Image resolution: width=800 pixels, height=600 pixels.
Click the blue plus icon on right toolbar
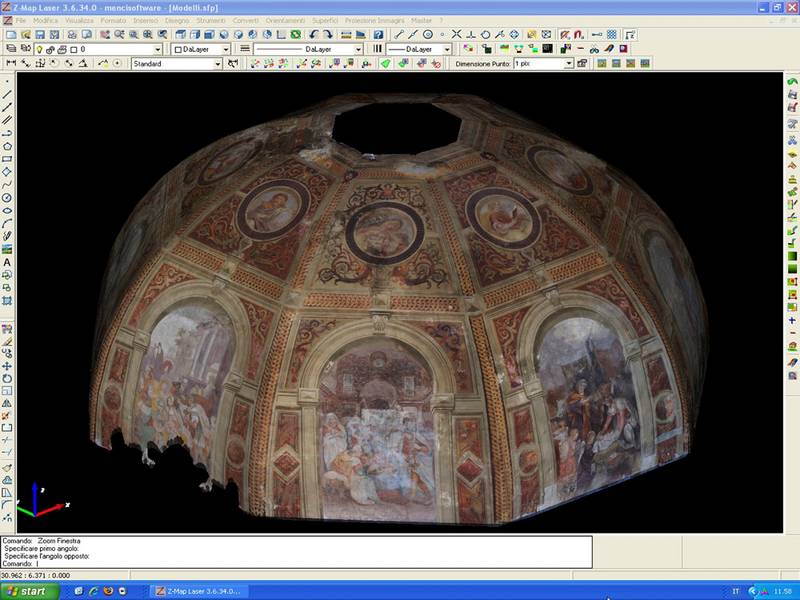792,320
